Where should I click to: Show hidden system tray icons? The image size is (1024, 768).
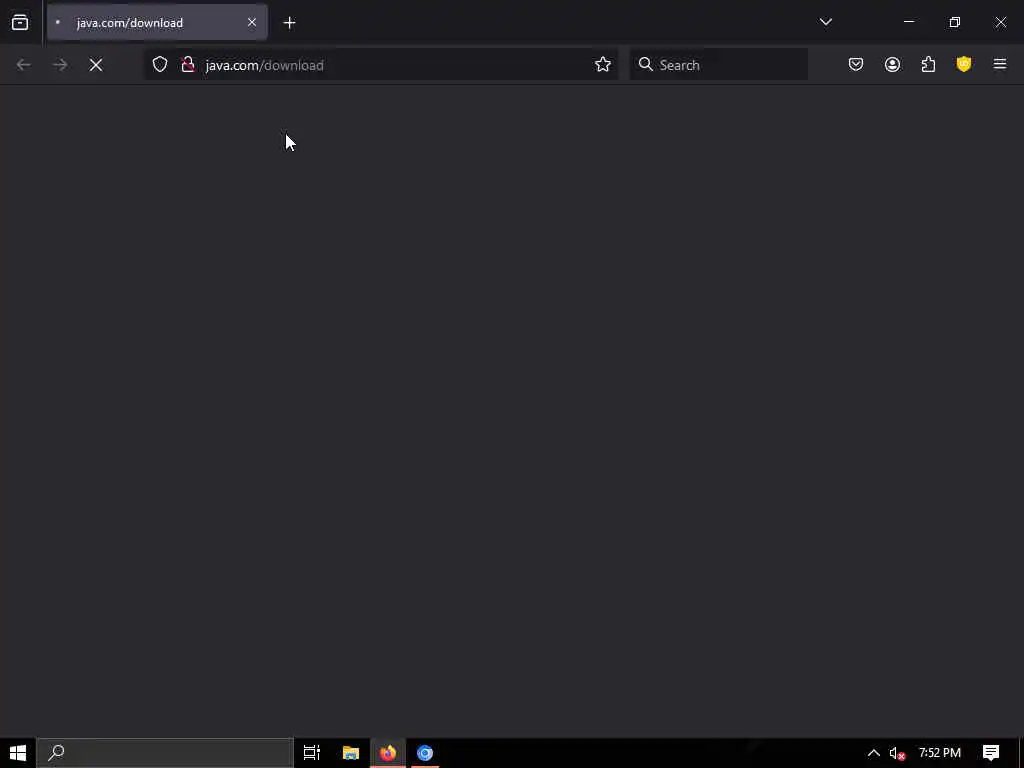[x=873, y=753]
